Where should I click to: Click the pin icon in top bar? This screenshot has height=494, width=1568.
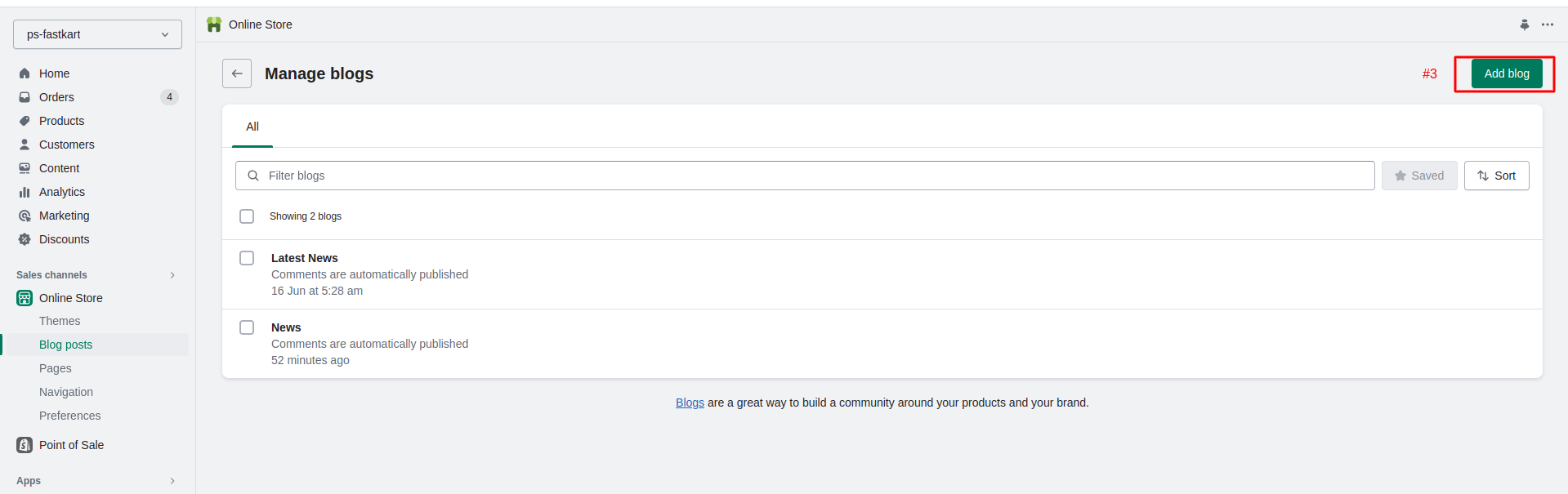(1524, 24)
